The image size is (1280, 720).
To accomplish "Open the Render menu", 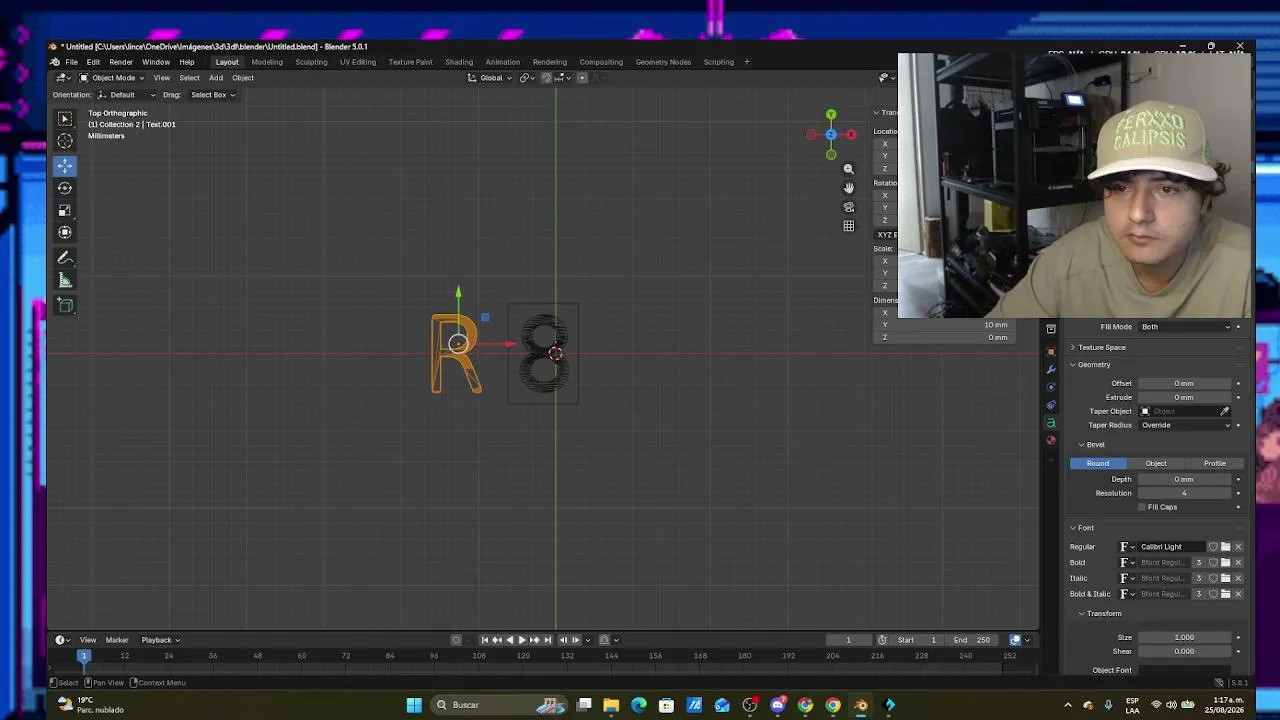I will [121, 62].
